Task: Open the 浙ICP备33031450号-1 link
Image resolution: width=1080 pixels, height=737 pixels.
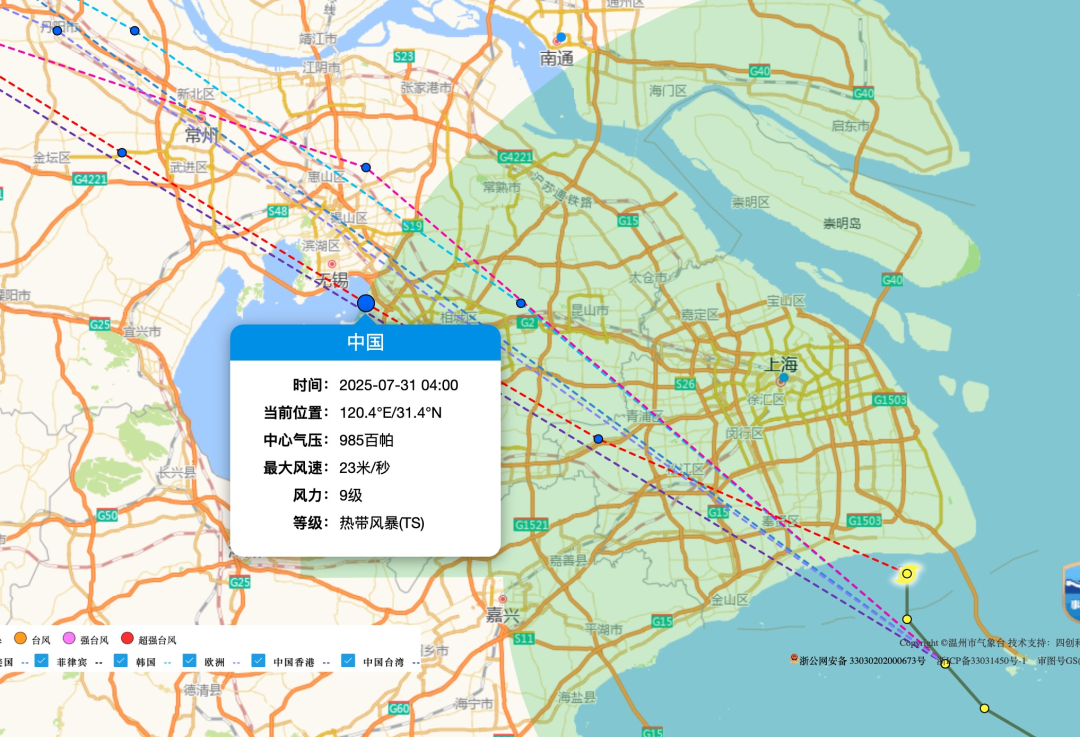Action: [982, 661]
